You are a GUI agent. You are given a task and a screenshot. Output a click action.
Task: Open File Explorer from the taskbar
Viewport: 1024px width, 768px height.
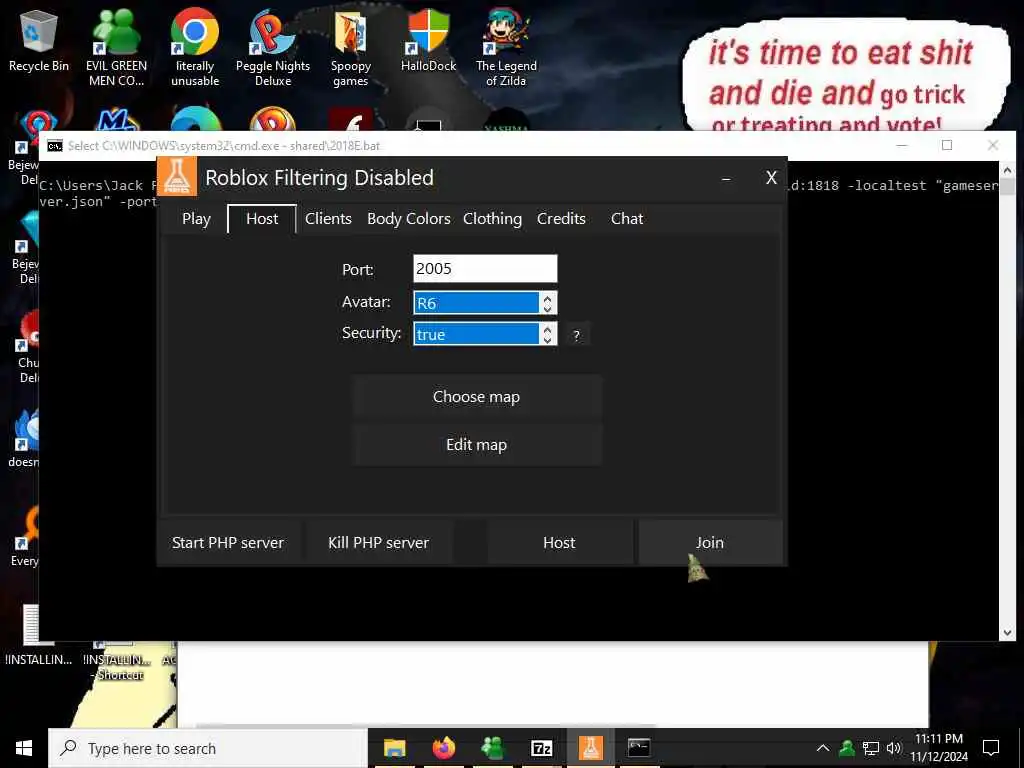(x=394, y=748)
